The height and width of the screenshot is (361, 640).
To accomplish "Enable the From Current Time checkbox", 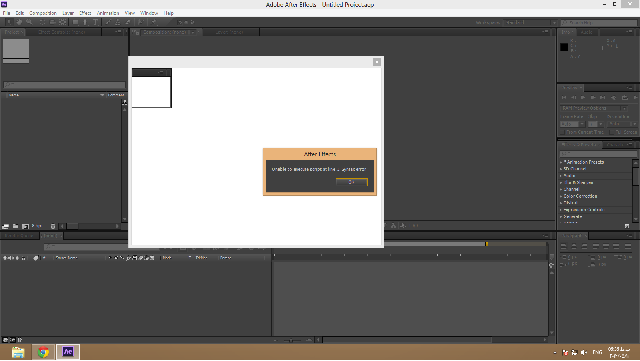I will click(562, 132).
